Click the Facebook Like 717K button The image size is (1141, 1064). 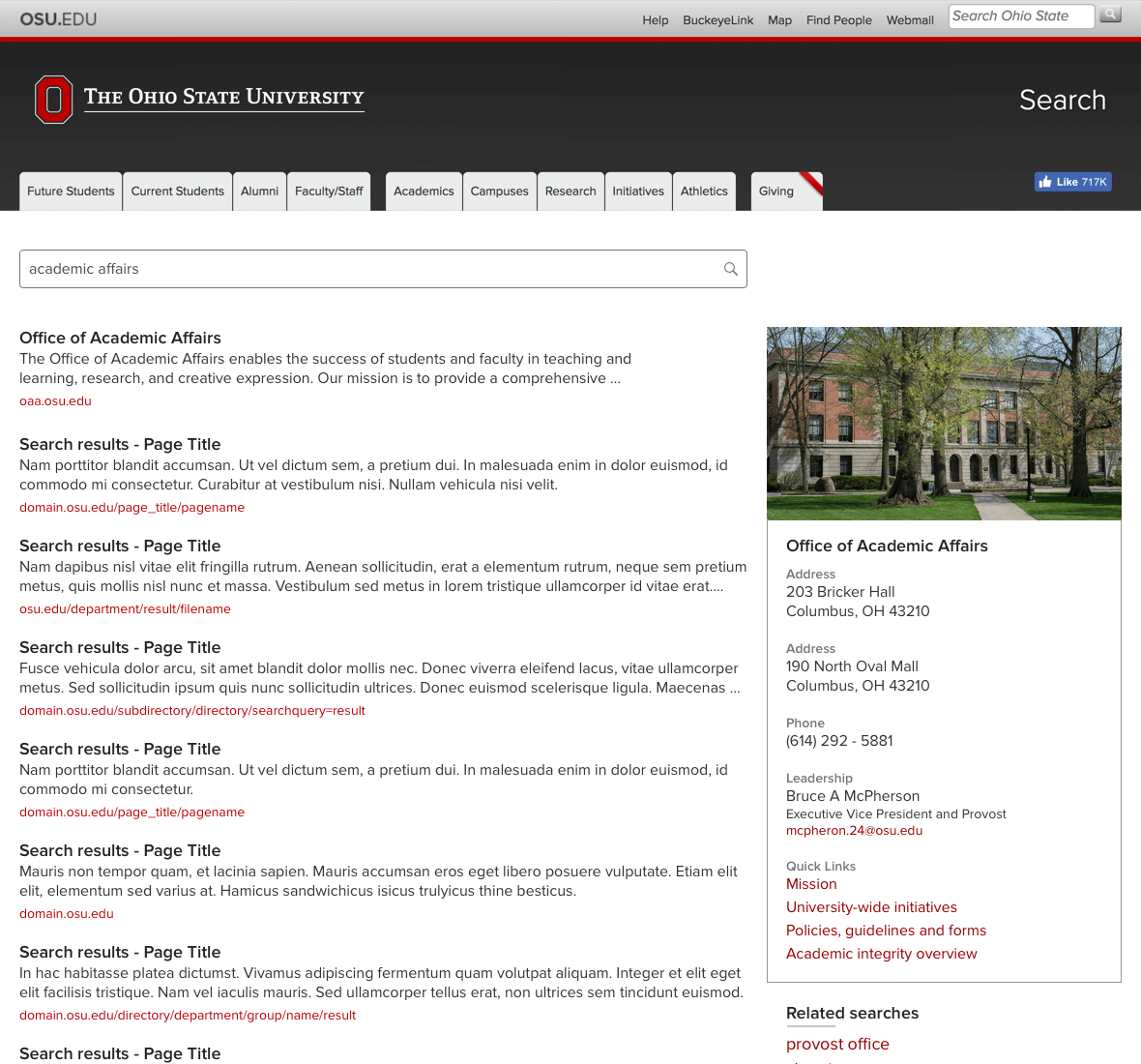[x=1072, y=182]
